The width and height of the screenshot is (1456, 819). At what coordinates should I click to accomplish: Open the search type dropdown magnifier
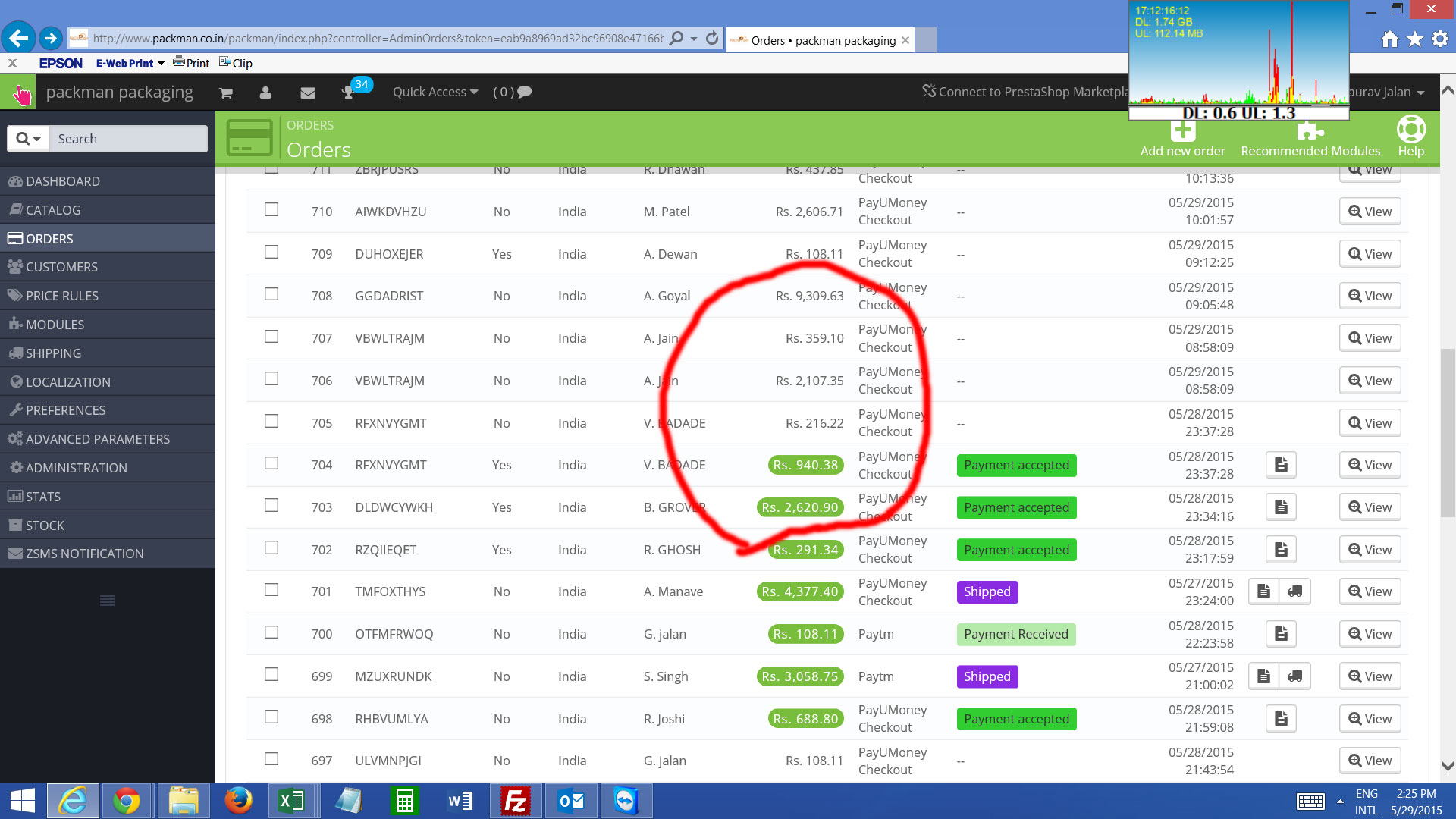29,139
